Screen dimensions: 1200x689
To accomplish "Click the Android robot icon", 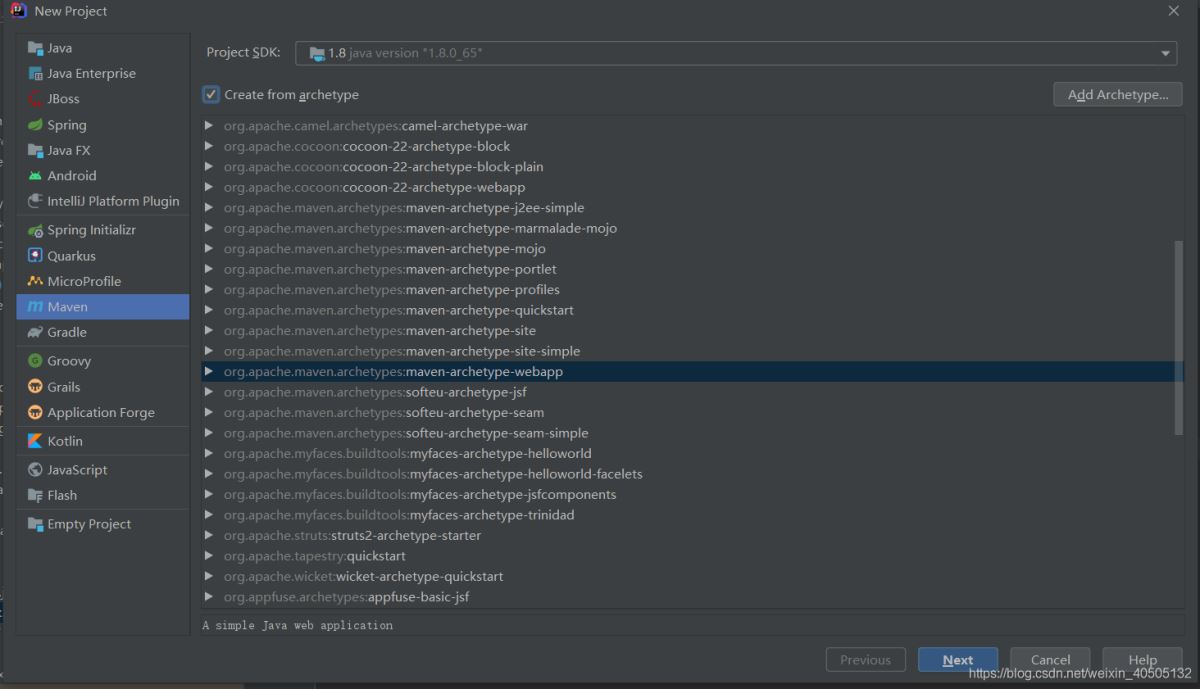I will [35, 176].
